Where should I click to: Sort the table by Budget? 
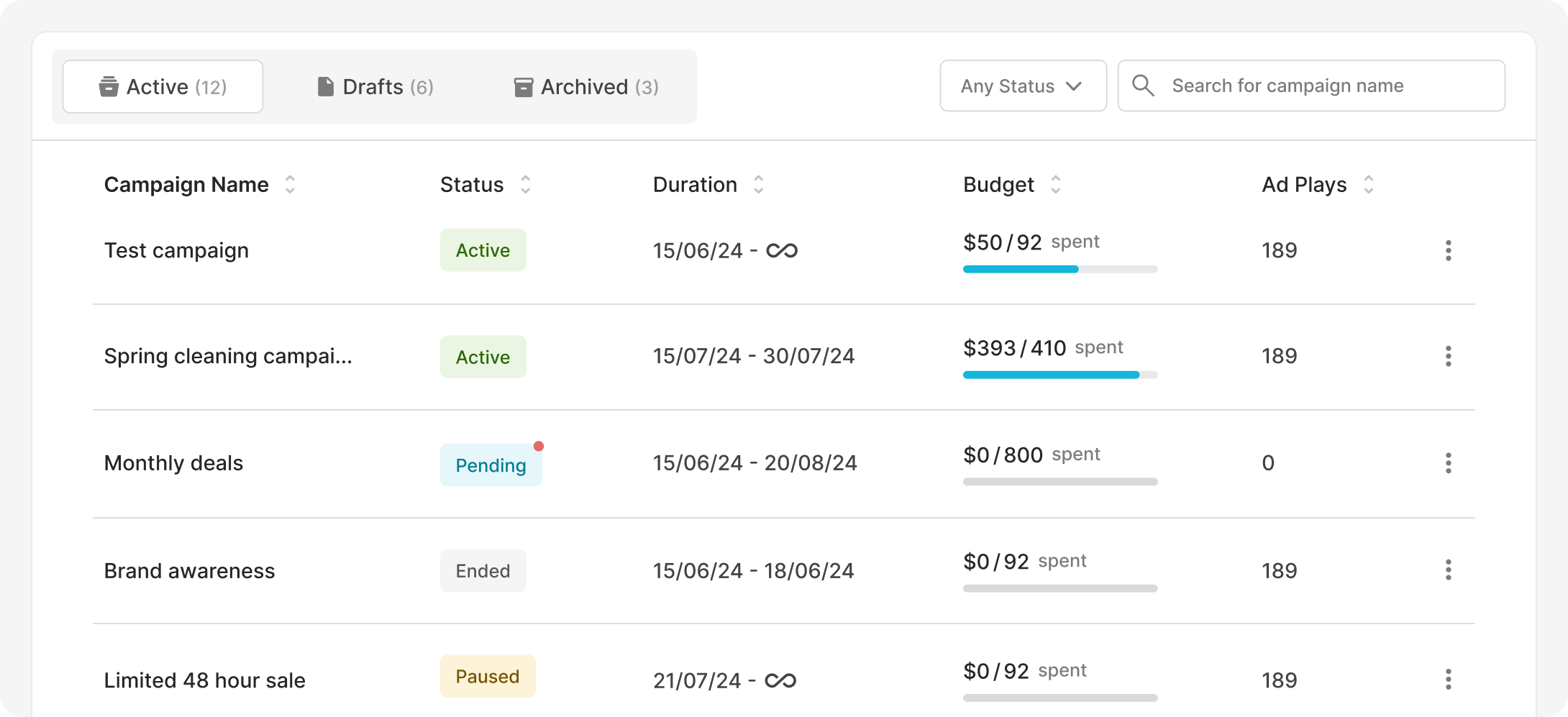(1055, 185)
